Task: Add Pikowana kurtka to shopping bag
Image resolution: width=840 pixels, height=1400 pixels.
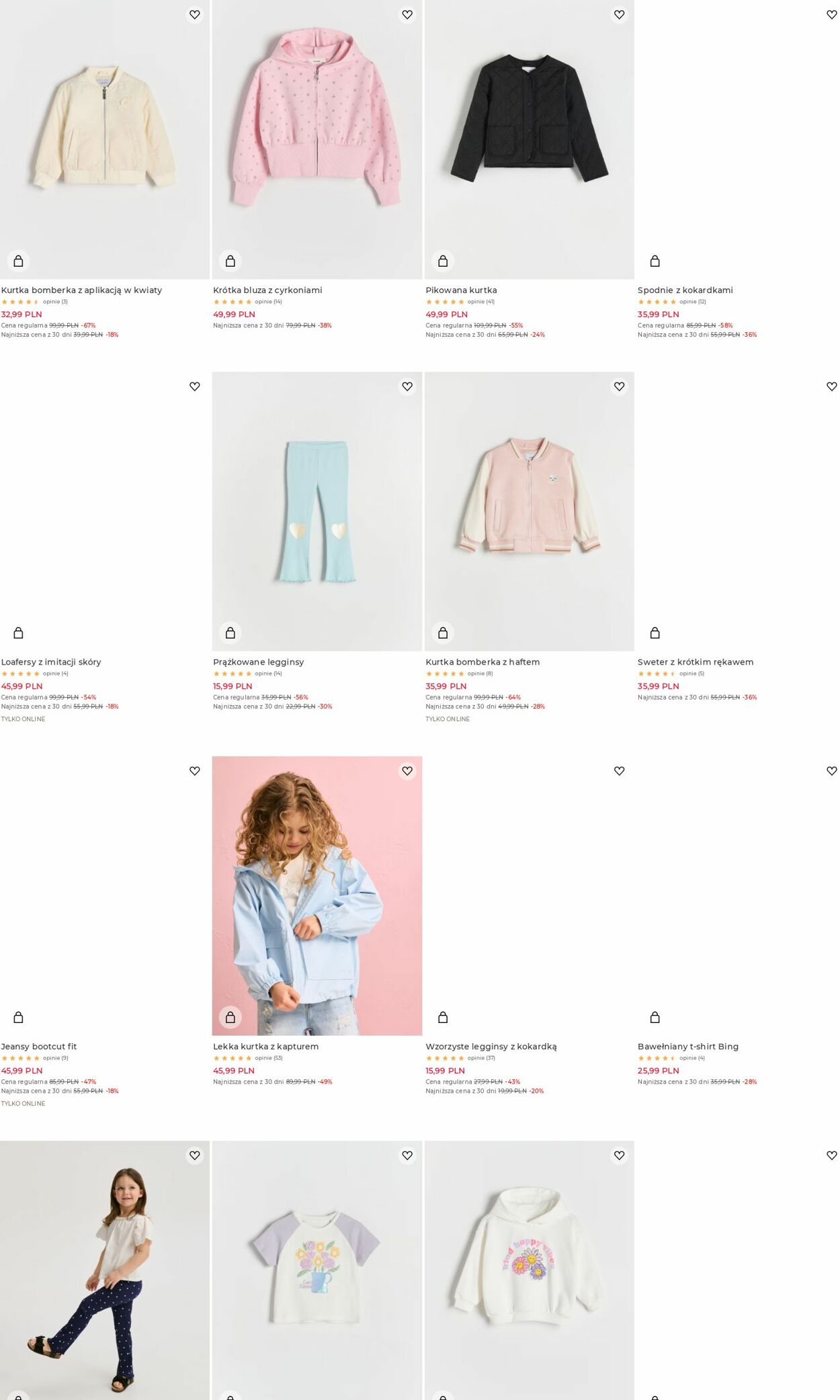Action: (x=443, y=261)
